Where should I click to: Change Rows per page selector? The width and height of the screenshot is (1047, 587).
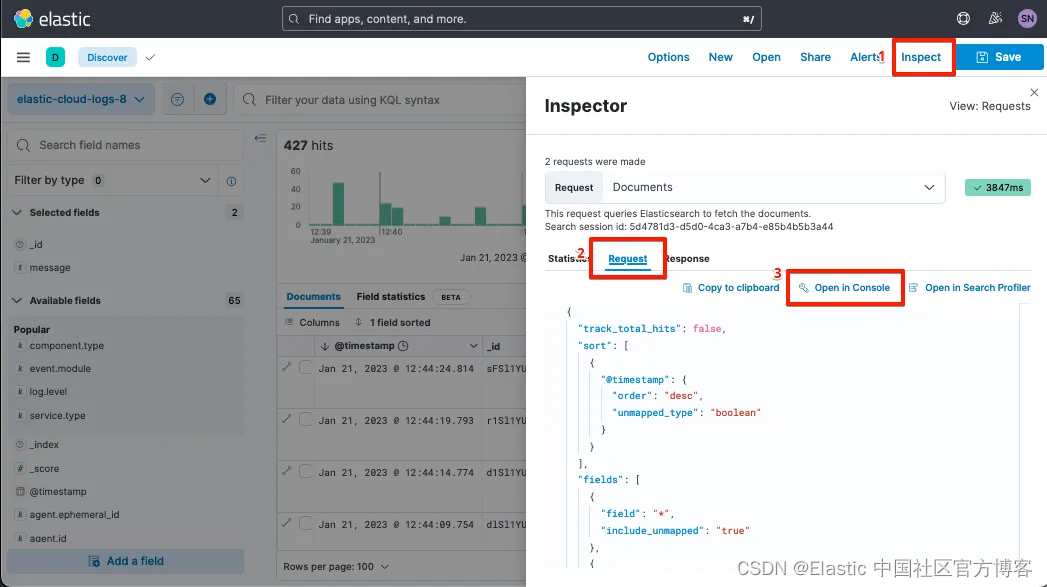pos(336,567)
